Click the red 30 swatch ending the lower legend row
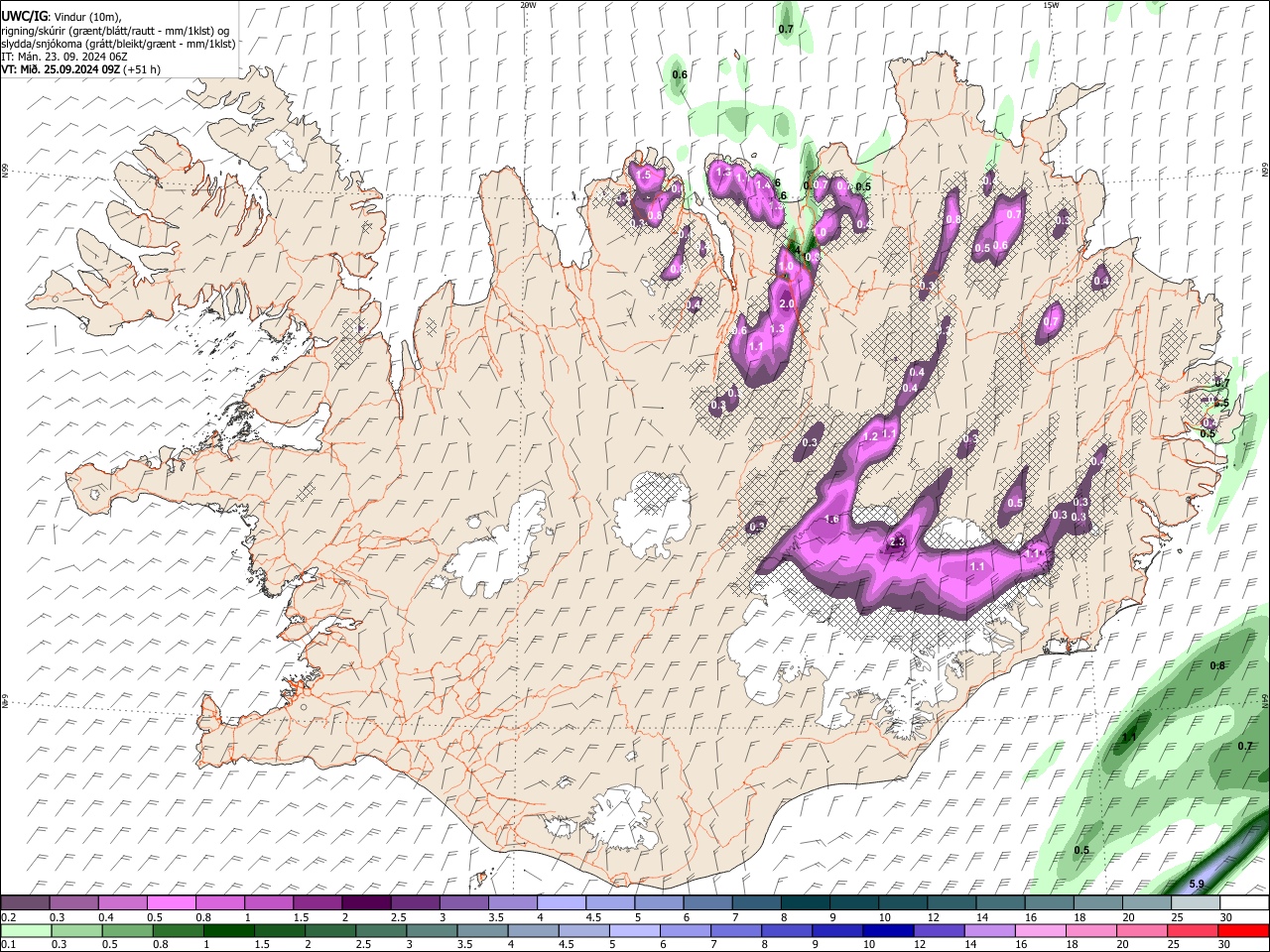The width and height of the screenshot is (1270, 952). click(x=1243, y=930)
